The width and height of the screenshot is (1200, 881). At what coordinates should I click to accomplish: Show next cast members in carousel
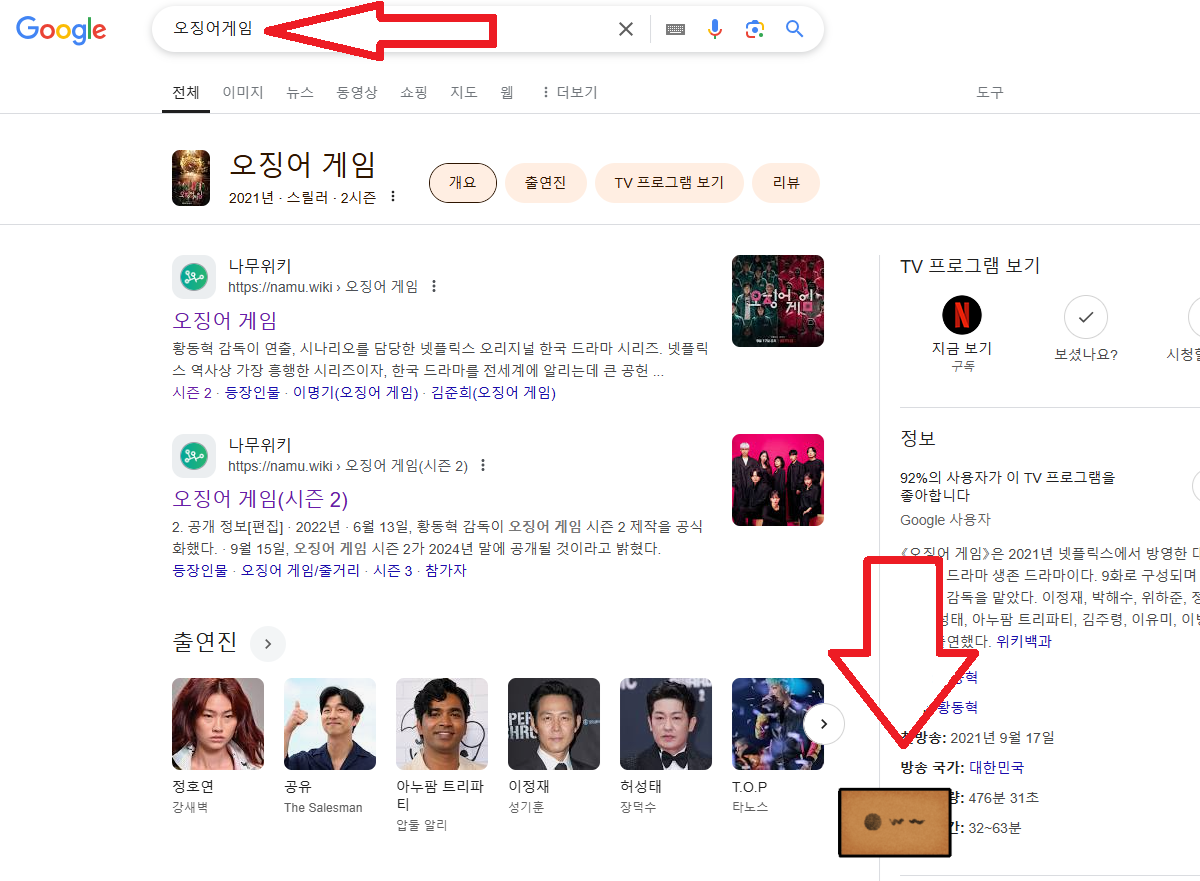coord(823,723)
